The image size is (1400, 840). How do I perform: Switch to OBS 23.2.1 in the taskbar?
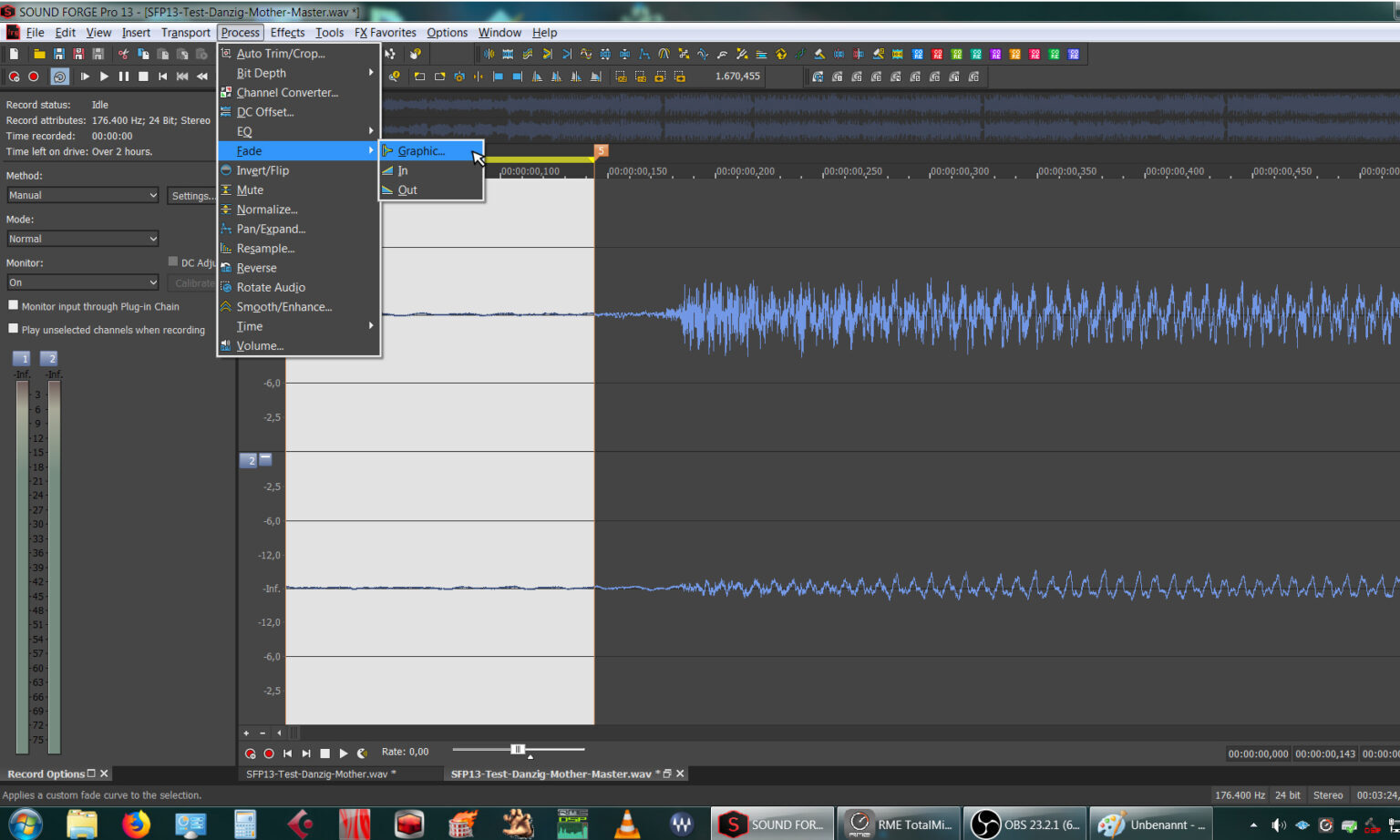(1024, 824)
